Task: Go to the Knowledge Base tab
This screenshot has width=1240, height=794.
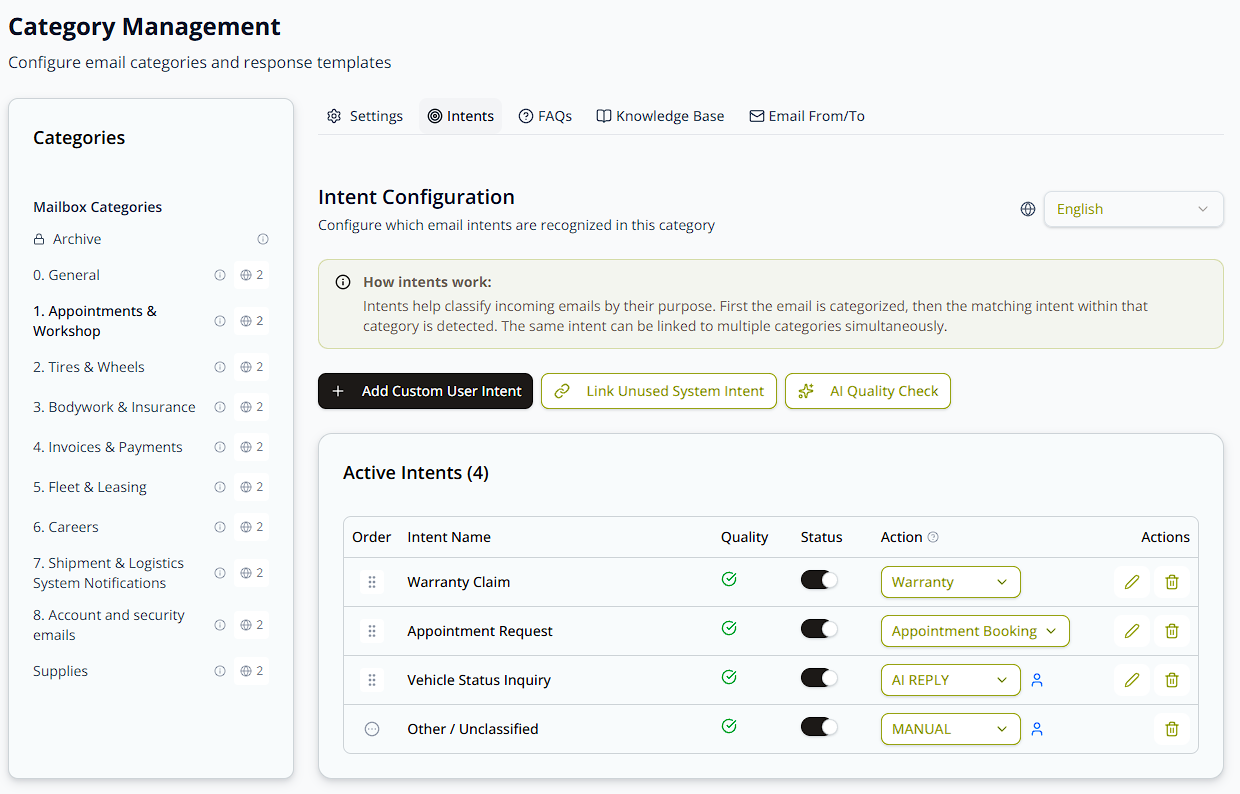Action: click(x=660, y=116)
